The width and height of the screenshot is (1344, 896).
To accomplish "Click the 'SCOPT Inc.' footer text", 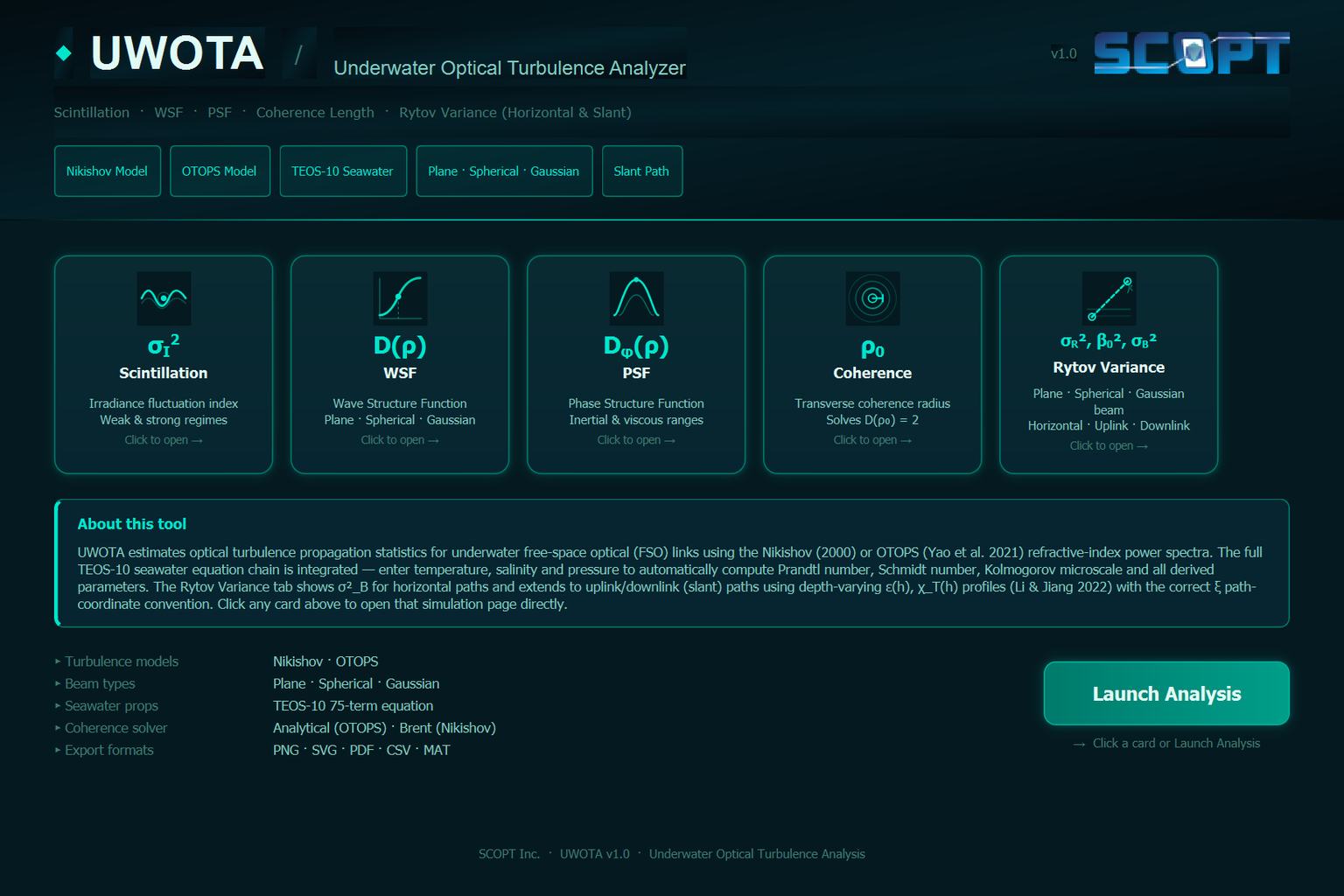I will tap(509, 854).
